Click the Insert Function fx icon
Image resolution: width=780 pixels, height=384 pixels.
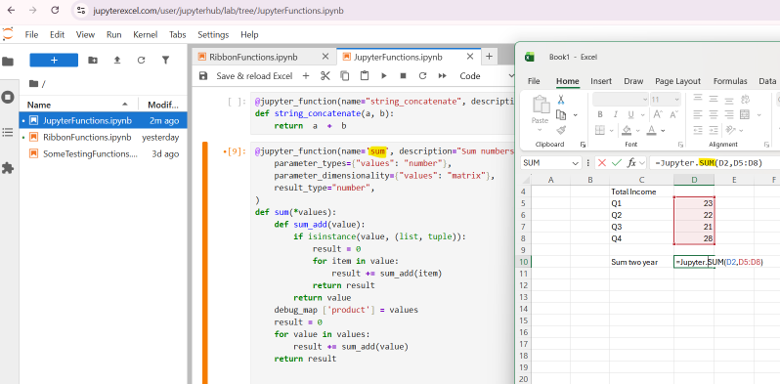632,163
